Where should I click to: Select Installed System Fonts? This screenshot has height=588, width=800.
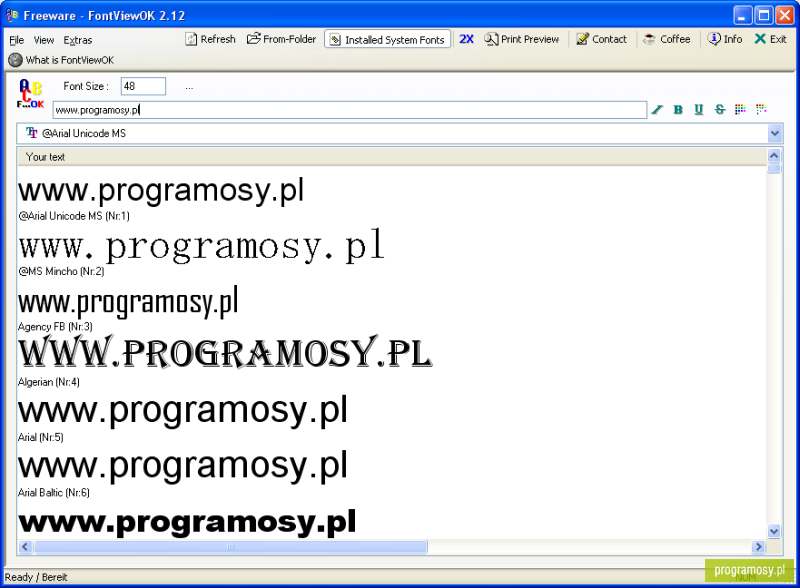coord(387,39)
